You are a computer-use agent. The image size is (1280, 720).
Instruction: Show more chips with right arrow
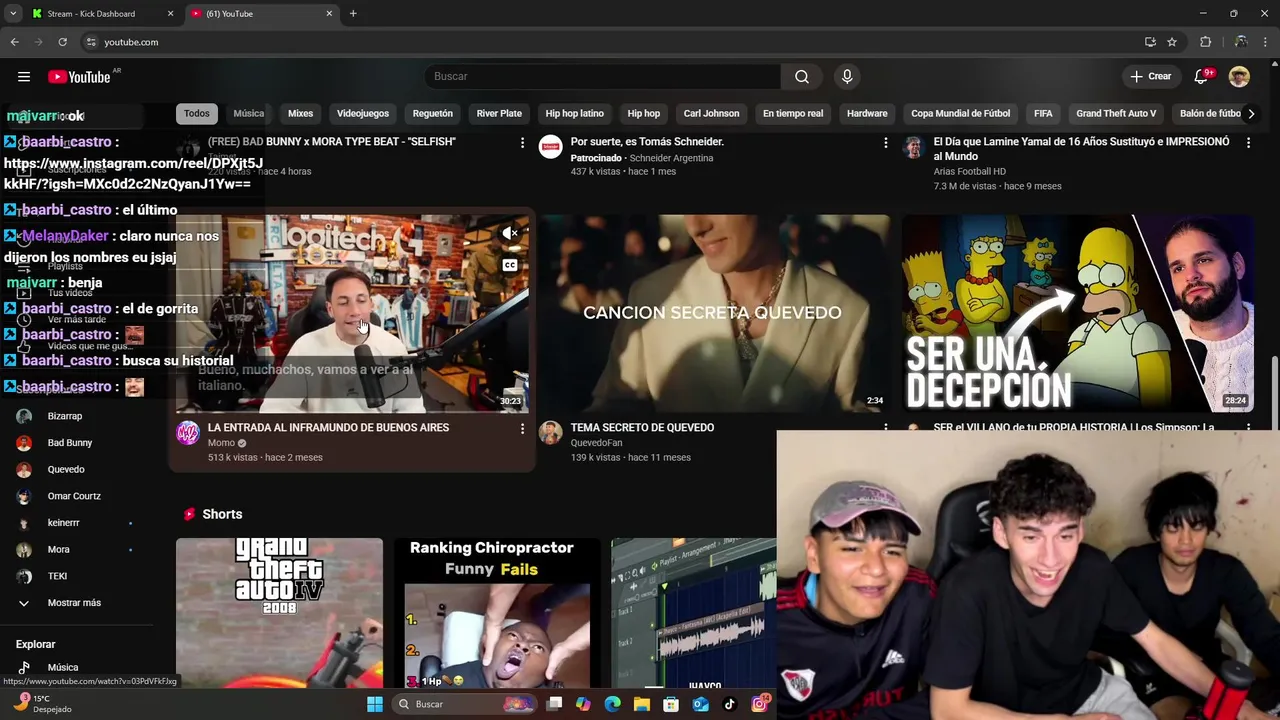tap(1250, 113)
